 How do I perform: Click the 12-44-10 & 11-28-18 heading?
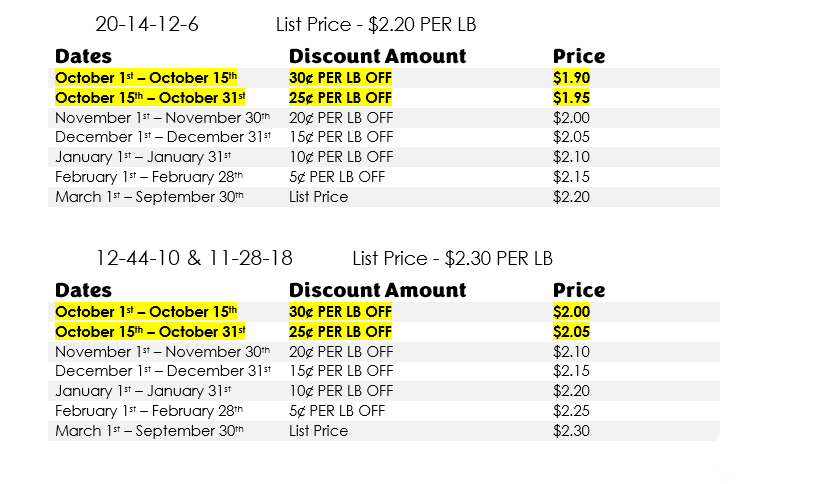[x=194, y=258]
